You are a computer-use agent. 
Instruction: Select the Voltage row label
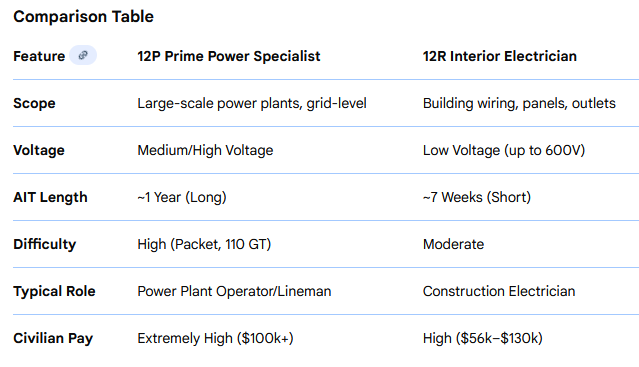pyautogui.click(x=39, y=150)
